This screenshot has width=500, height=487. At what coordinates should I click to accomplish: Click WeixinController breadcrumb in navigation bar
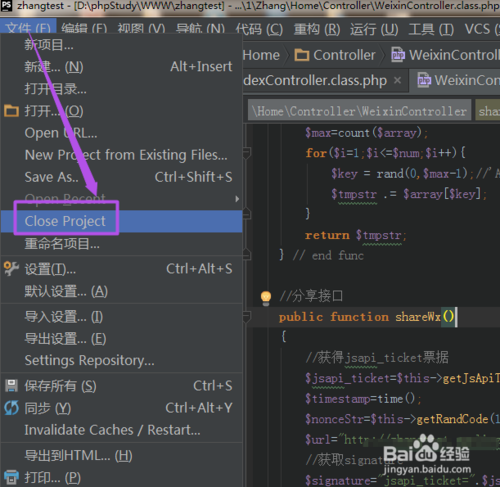point(445,55)
